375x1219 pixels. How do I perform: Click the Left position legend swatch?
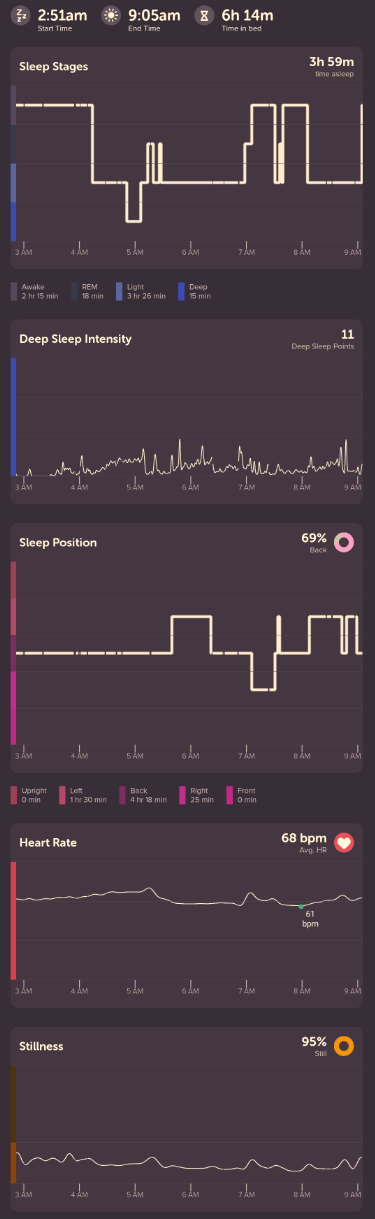[62, 795]
